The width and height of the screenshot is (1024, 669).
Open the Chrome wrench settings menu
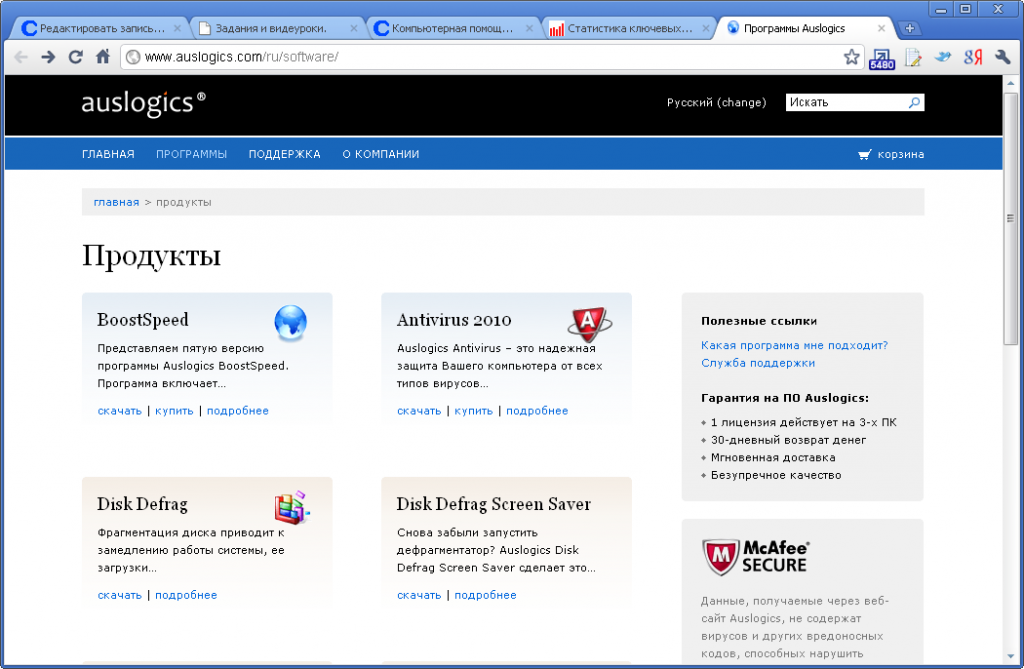1003,57
